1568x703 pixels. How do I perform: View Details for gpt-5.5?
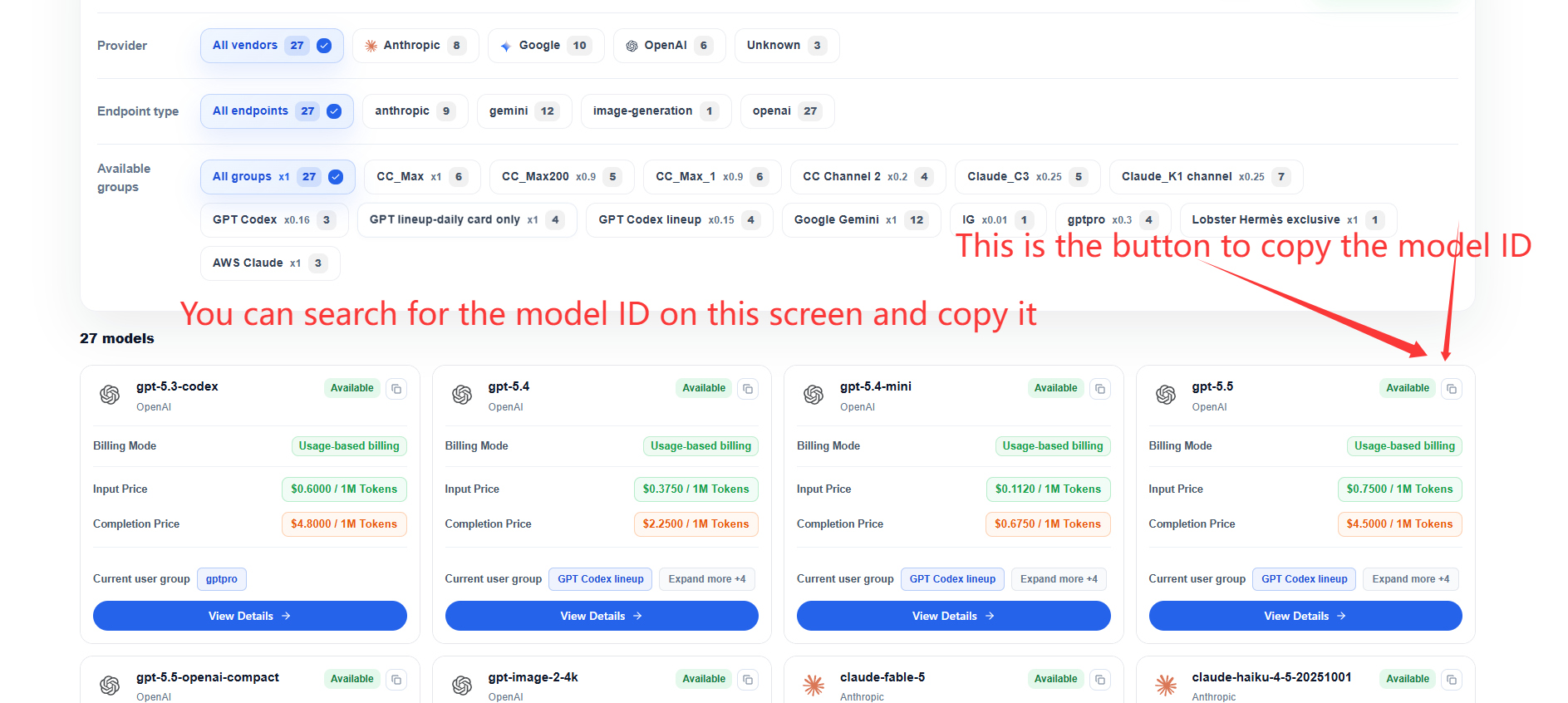(1305, 616)
